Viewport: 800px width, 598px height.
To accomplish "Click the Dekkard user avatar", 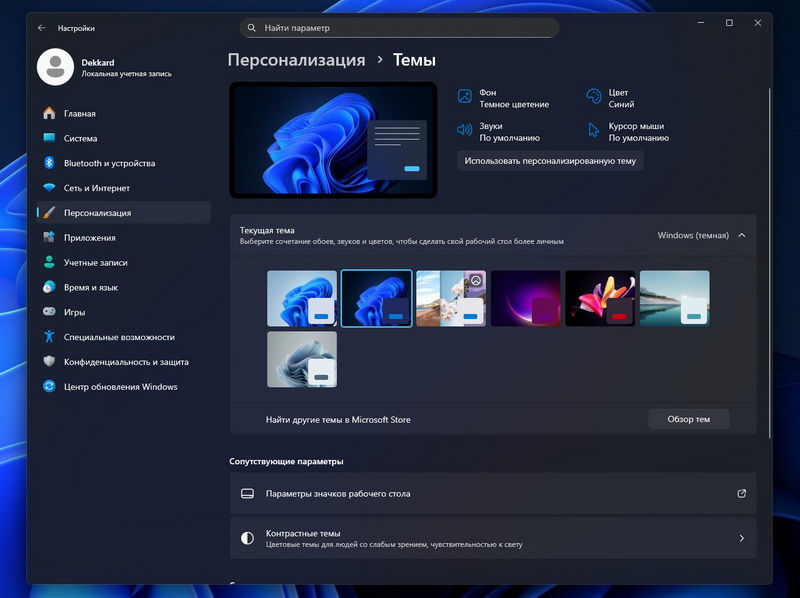I will 56,67.
